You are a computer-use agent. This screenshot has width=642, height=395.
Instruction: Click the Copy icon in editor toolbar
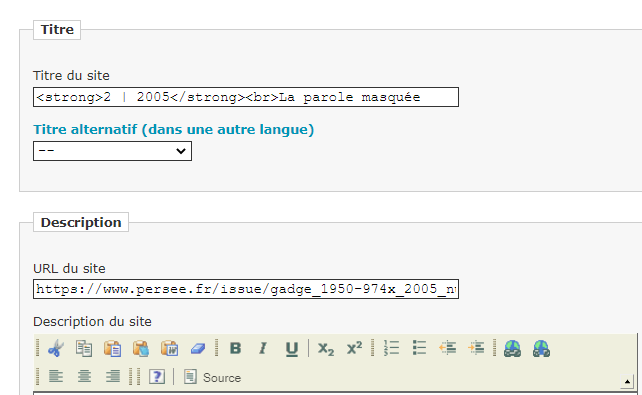(84, 348)
